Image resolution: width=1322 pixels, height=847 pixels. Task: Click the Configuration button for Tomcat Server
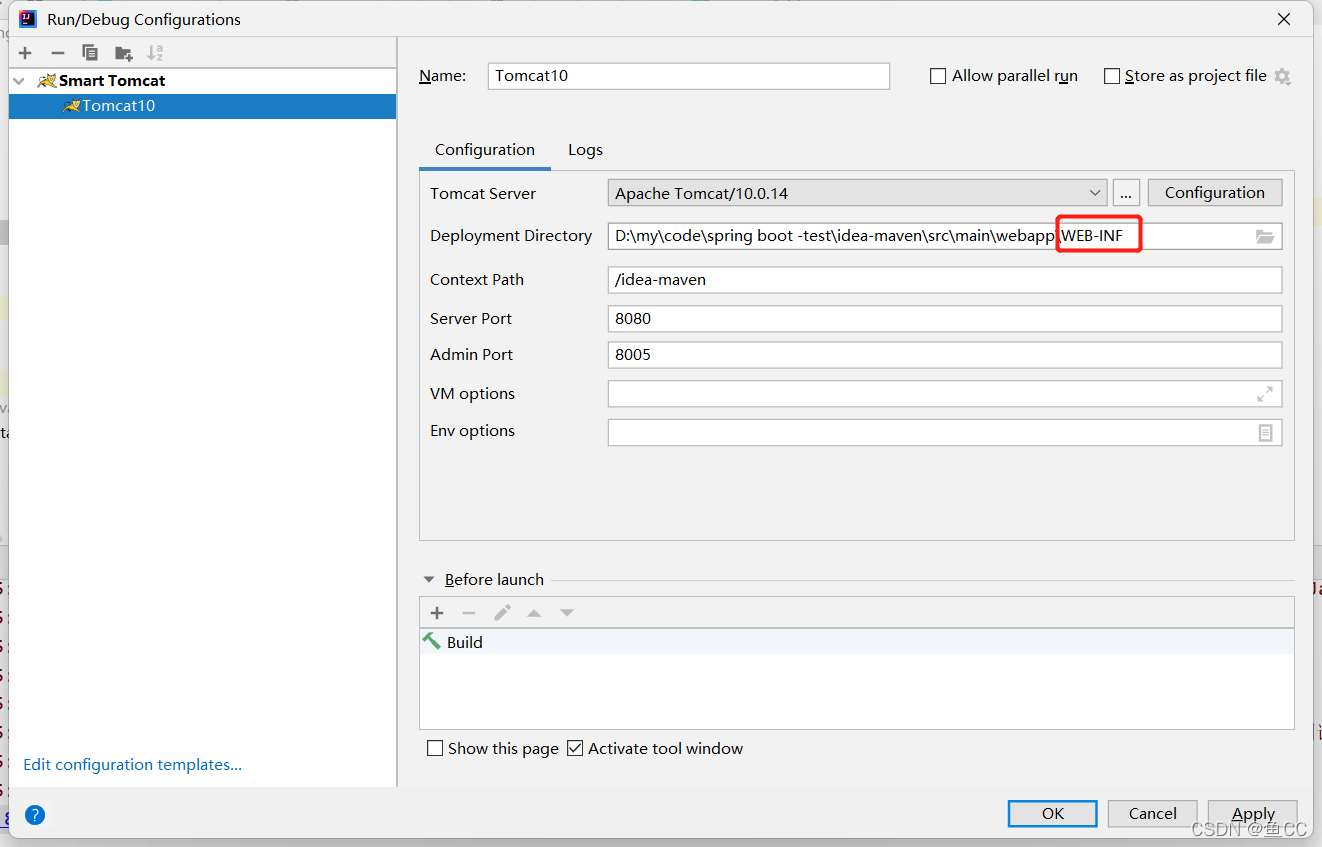1215,193
